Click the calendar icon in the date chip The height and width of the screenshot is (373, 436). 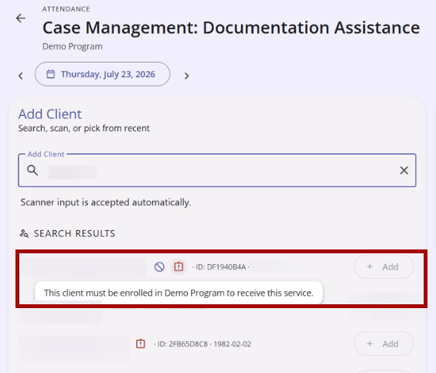click(x=50, y=74)
